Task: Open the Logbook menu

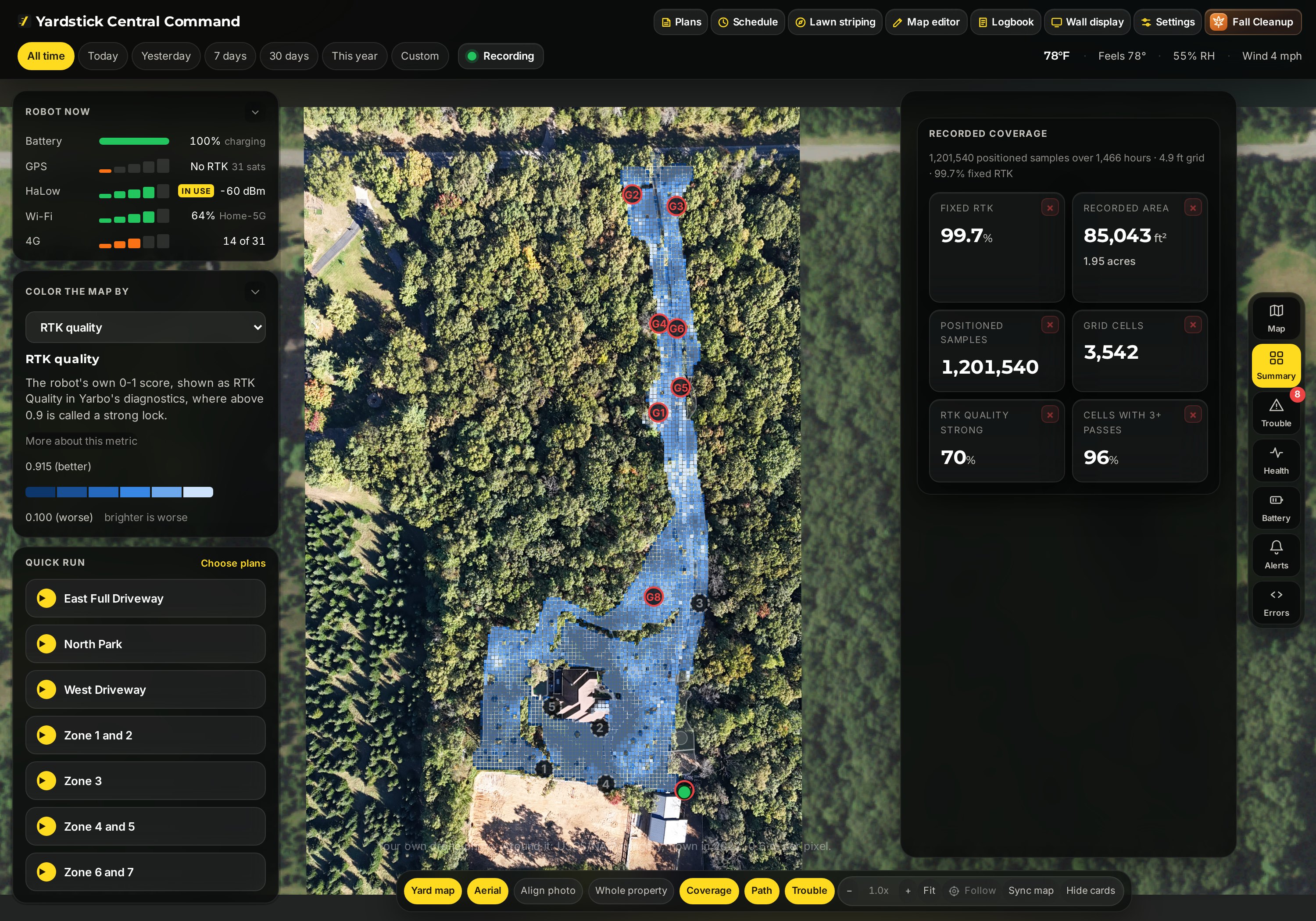Action: [x=1005, y=22]
